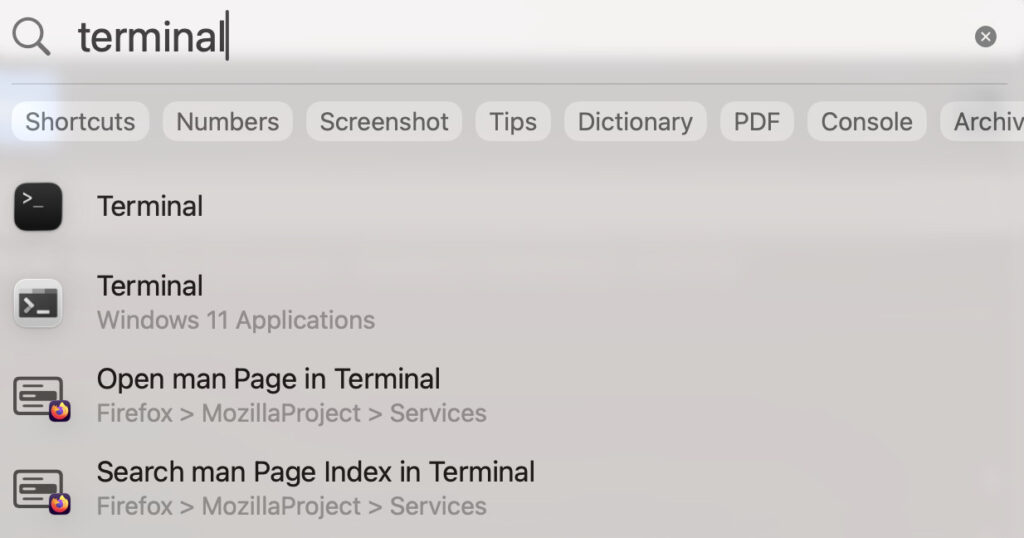The width and height of the screenshot is (1024, 538).
Task: Click the magnifying glass search icon
Action: 31,37
